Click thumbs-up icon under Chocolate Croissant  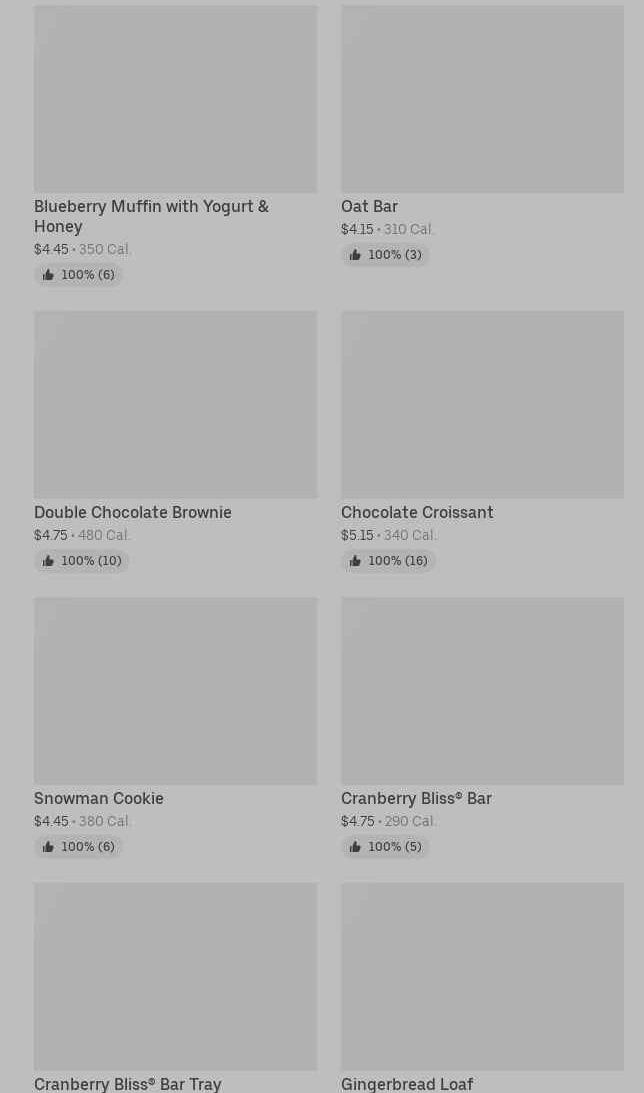[355, 561]
